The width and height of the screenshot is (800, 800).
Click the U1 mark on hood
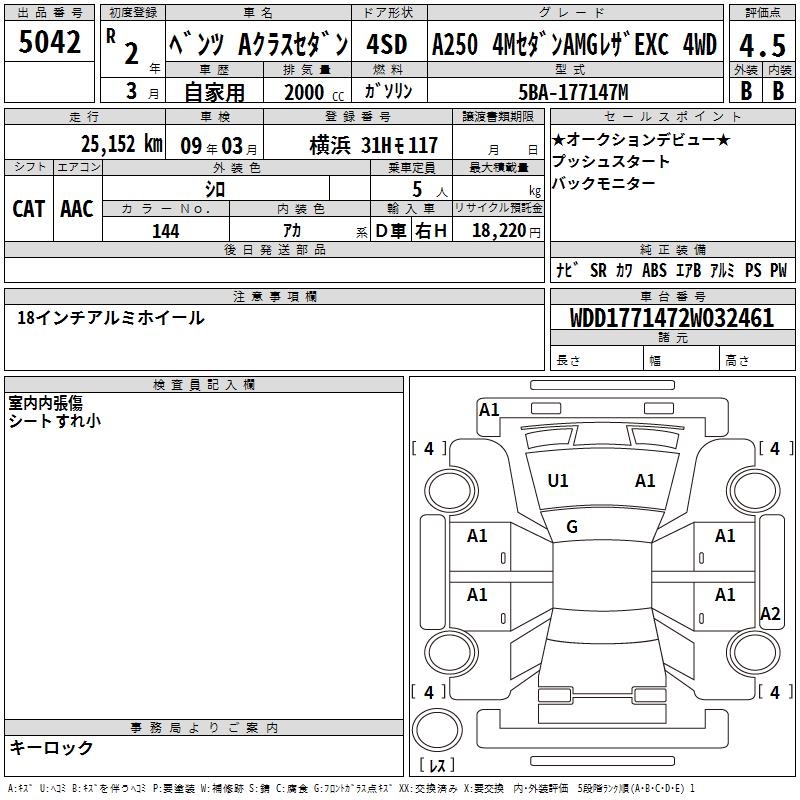coord(557,481)
